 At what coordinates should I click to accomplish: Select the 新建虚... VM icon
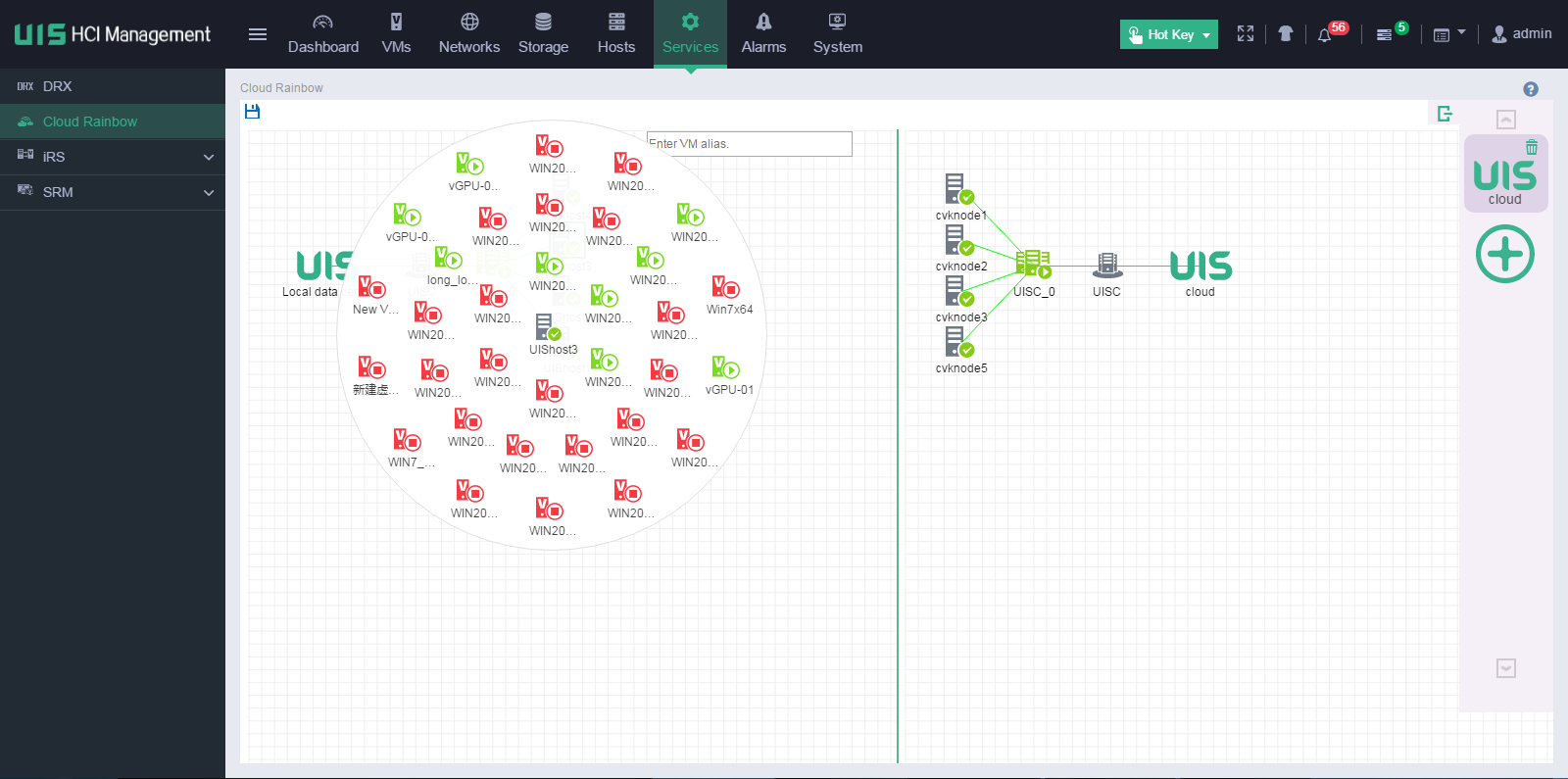tap(371, 367)
